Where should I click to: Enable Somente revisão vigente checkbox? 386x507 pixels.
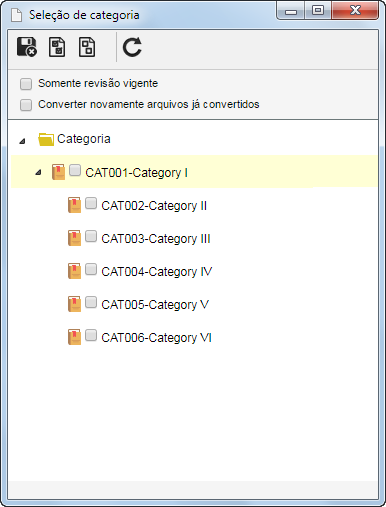pos(26,84)
